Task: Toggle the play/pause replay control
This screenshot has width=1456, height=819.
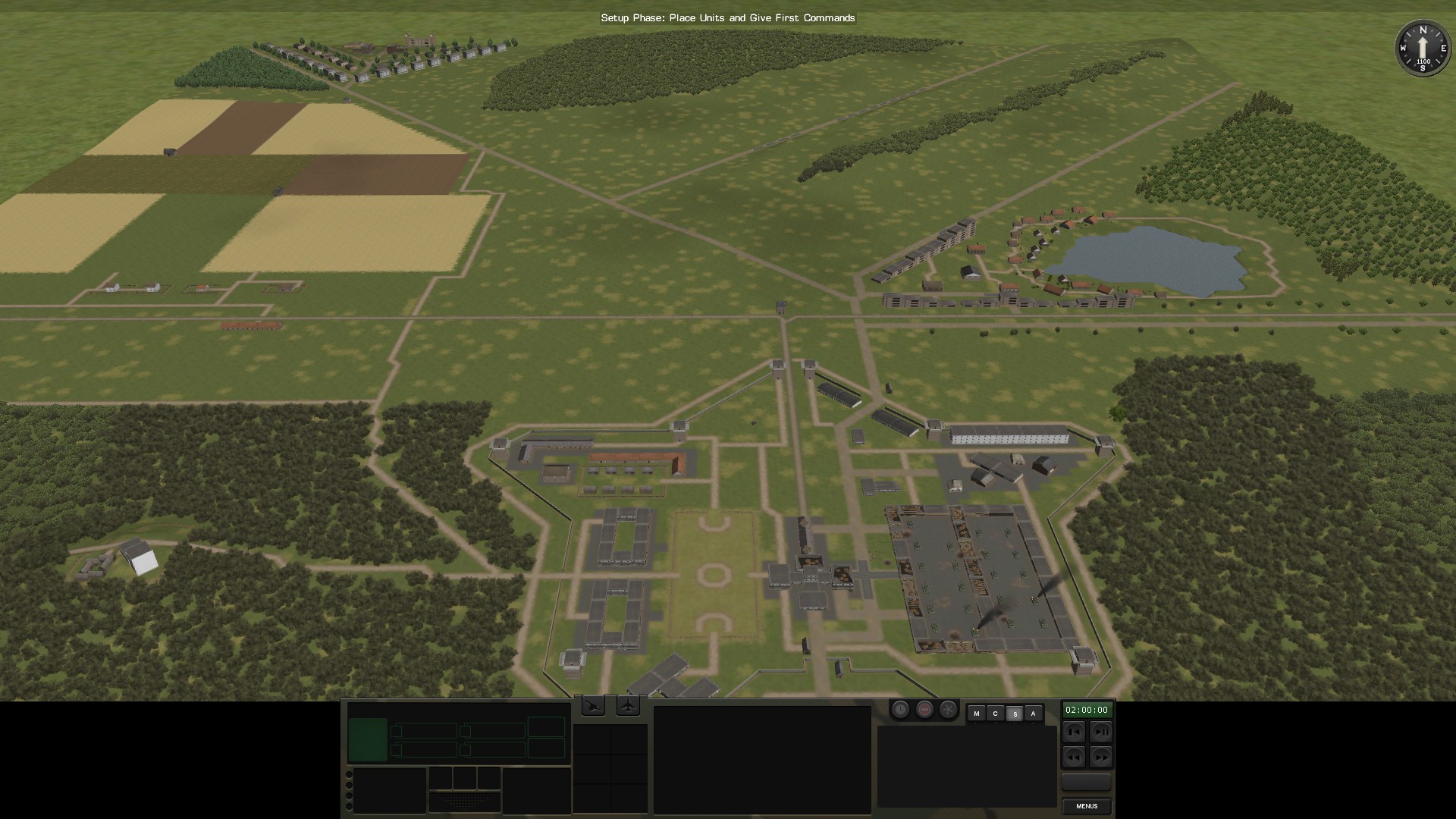Action: pyautogui.click(x=1101, y=732)
